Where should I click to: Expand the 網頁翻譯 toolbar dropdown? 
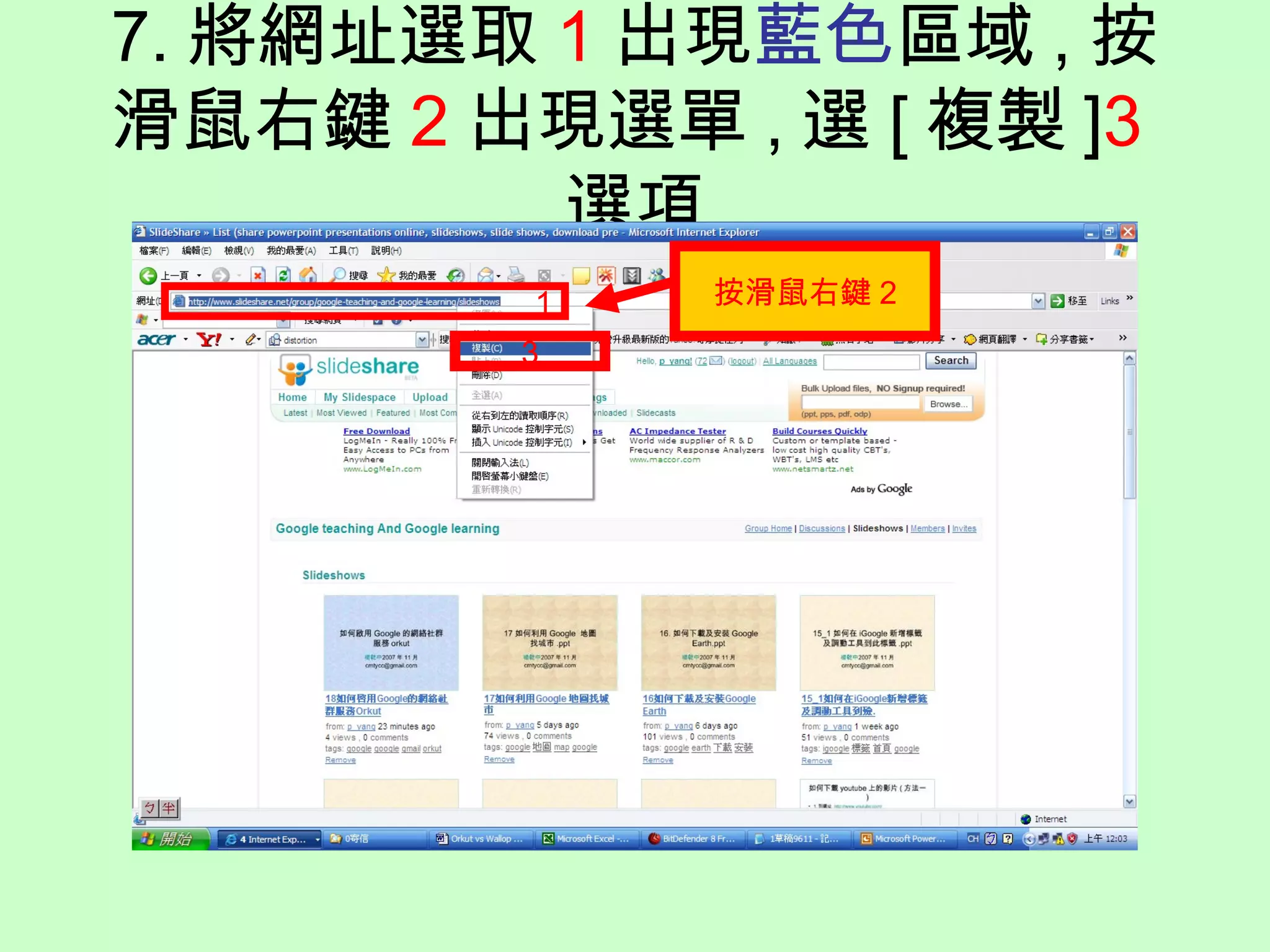click(1024, 340)
